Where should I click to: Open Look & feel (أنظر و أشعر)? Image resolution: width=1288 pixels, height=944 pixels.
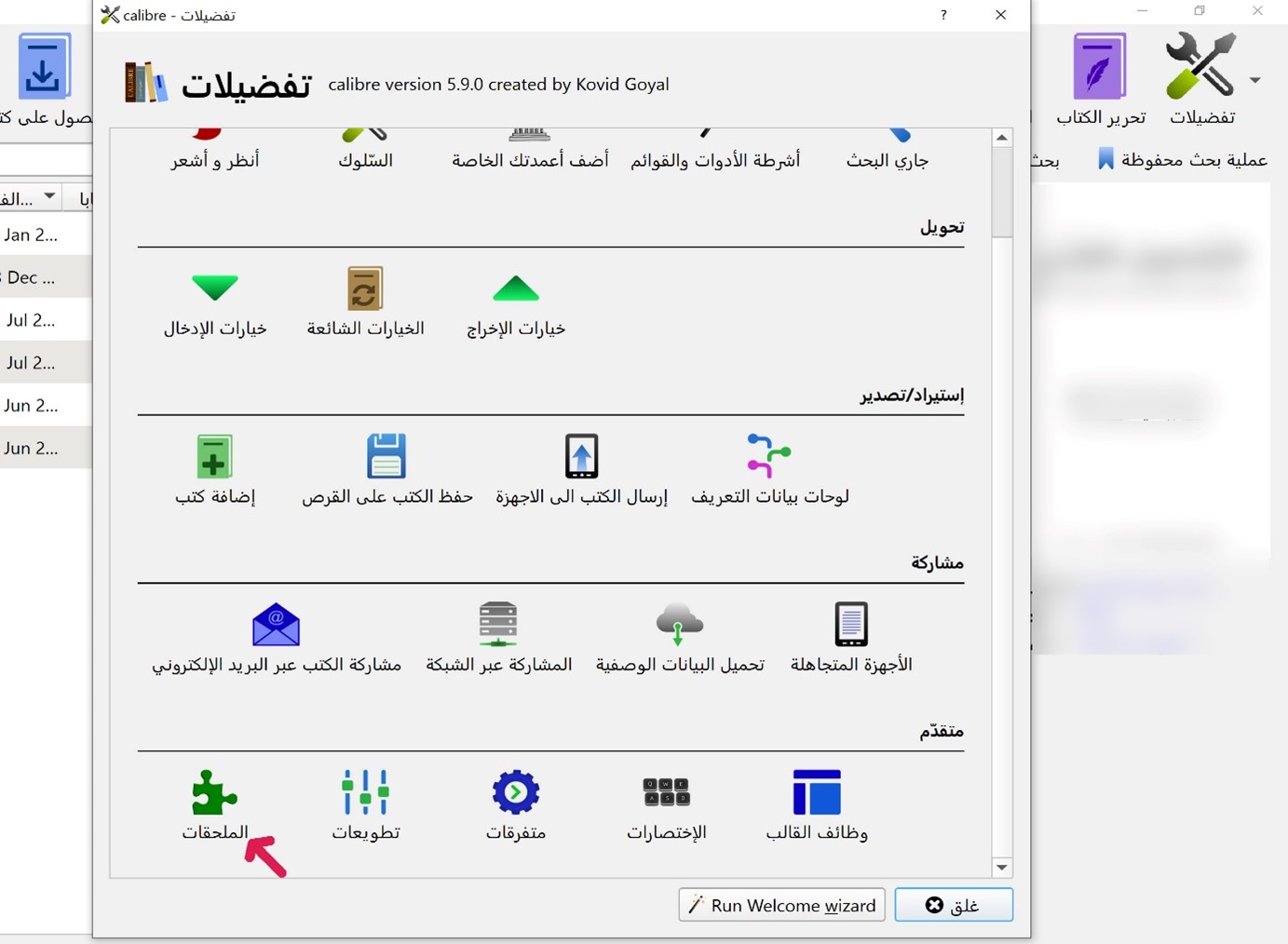(215, 160)
